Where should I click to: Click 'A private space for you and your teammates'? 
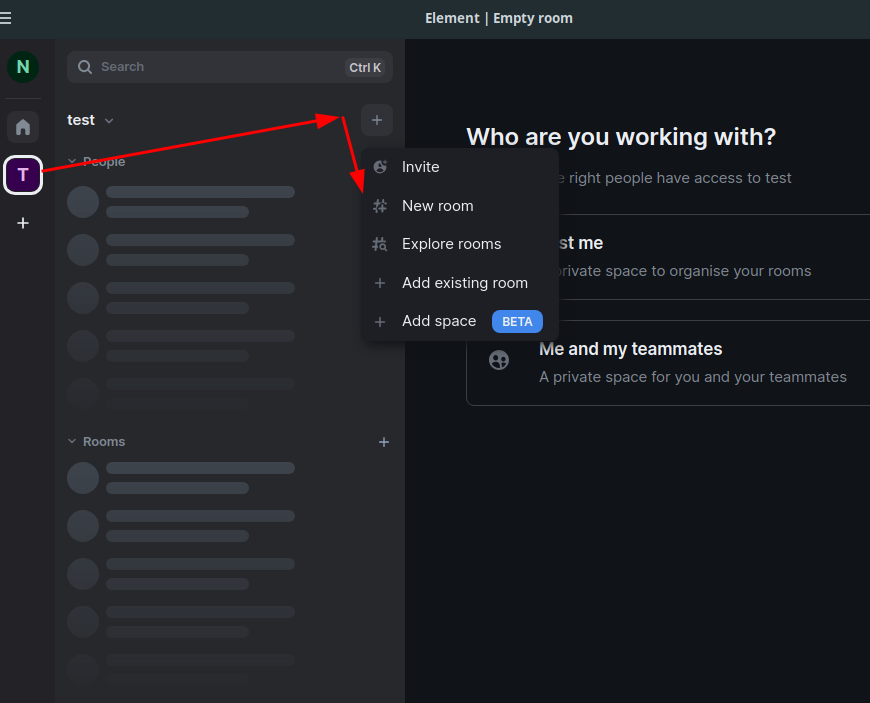[x=693, y=377]
